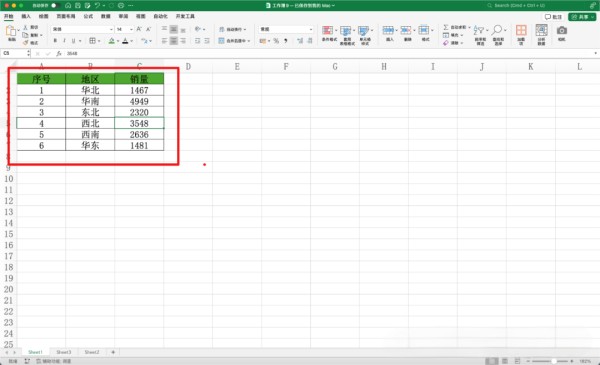The image size is (600, 365).
Task: Click the Comments button
Action: (x=553, y=17)
